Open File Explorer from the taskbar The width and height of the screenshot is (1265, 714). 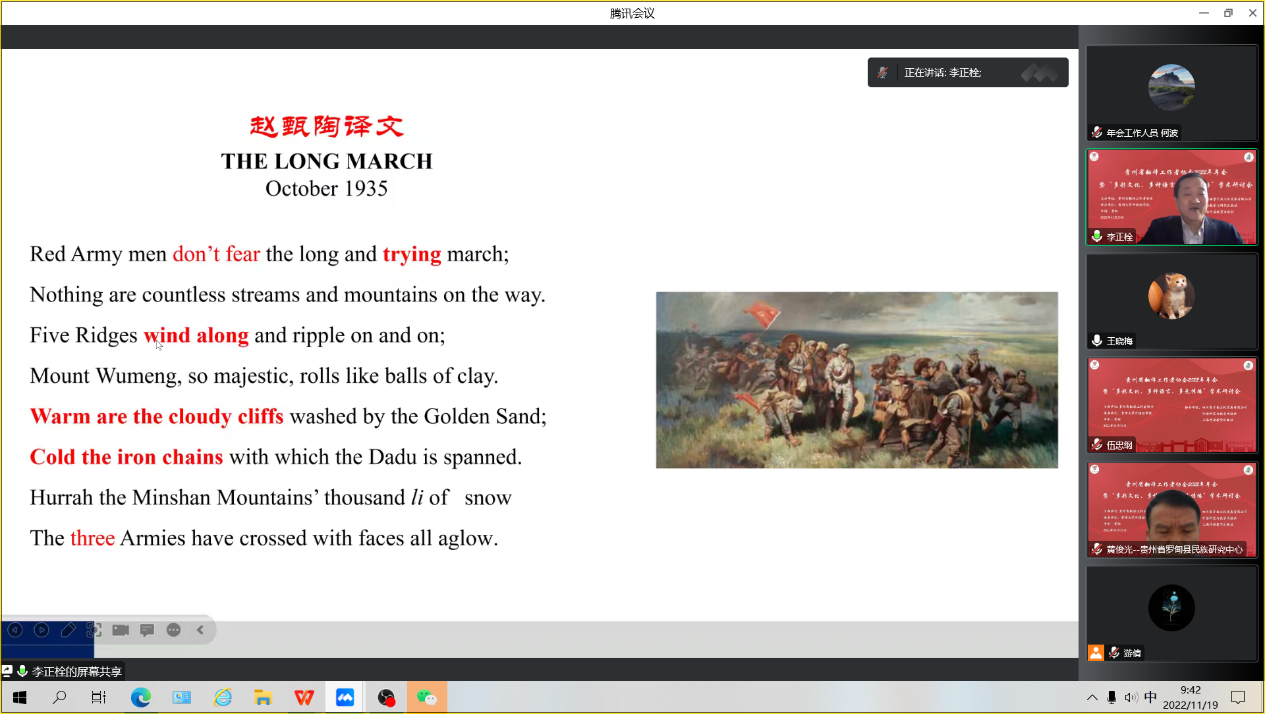pos(263,698)
